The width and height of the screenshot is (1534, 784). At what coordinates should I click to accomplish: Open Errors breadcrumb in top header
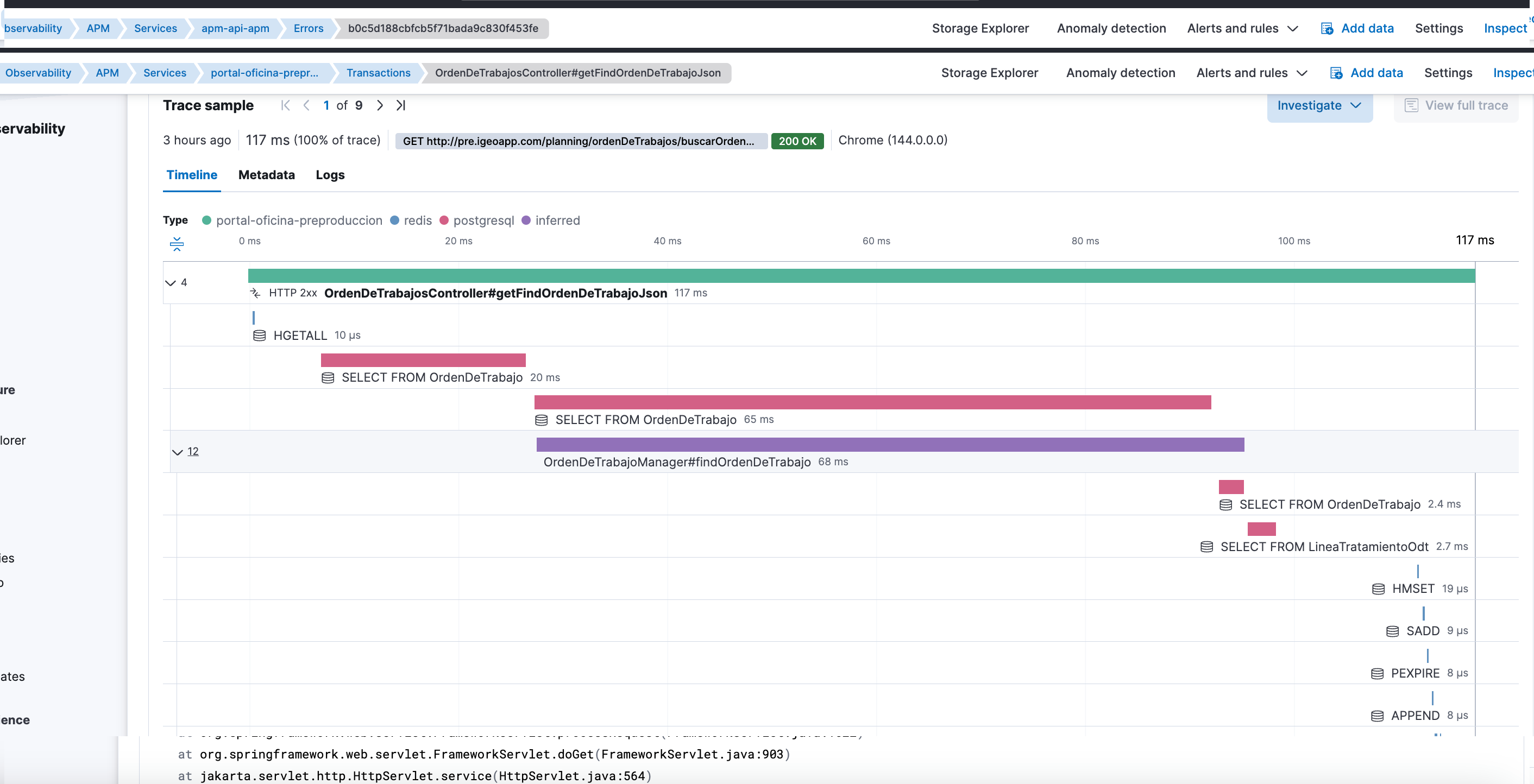(308, 29)
